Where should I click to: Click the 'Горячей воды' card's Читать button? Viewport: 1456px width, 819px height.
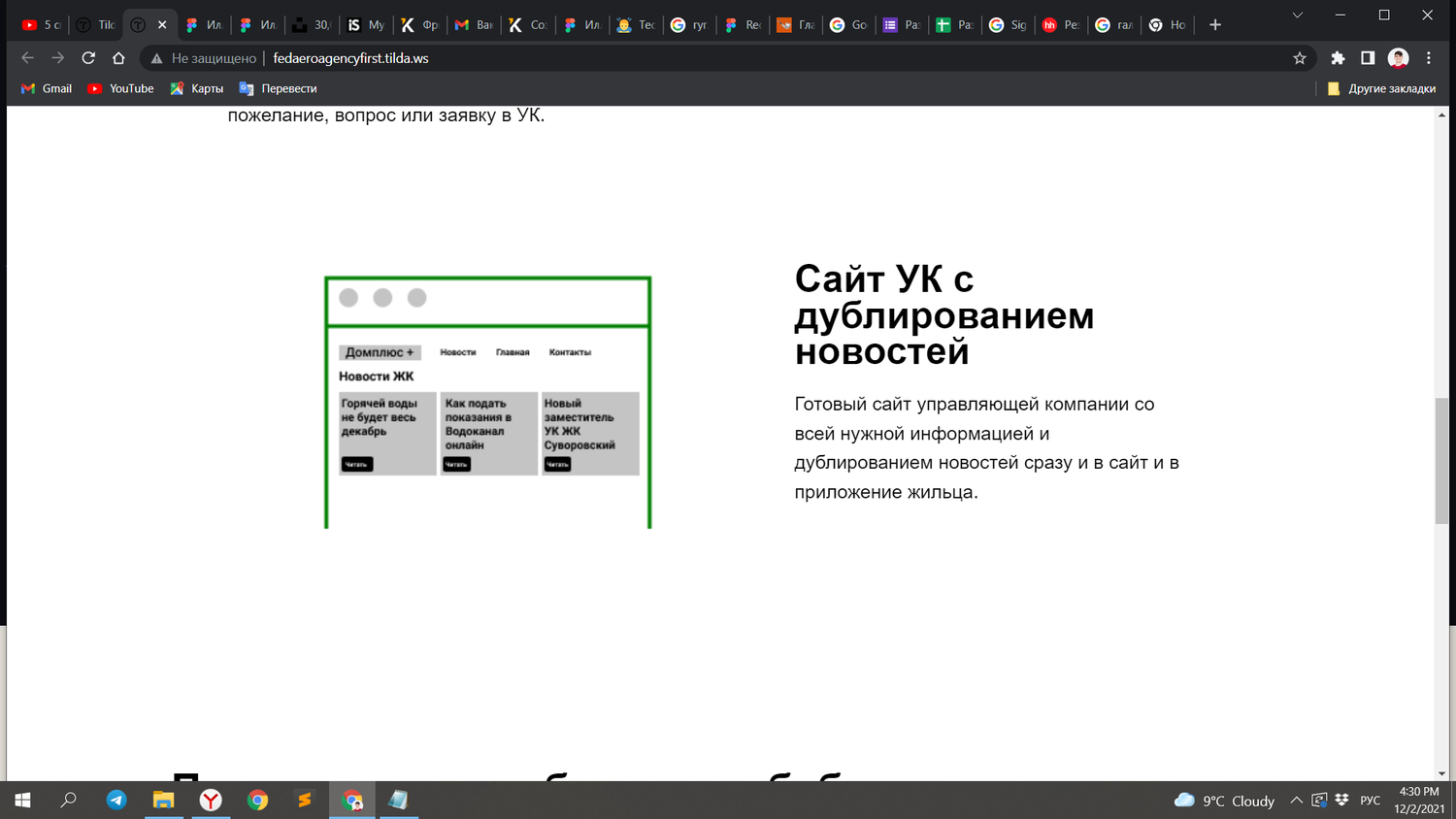click(357, 464)
